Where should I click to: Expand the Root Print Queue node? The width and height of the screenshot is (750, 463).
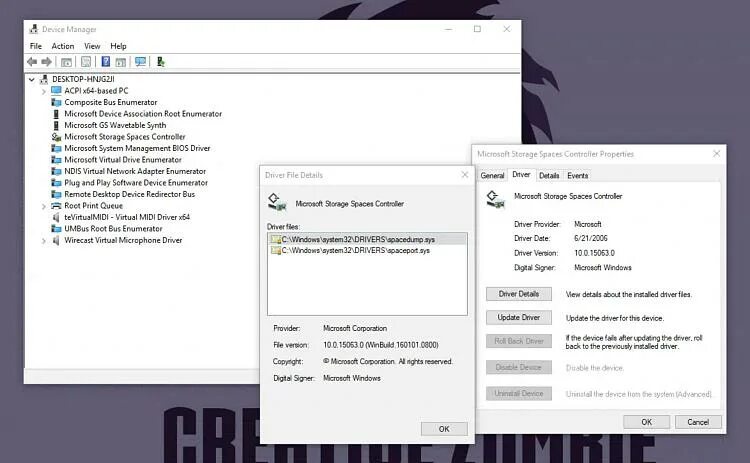click(x=44, y=206)
